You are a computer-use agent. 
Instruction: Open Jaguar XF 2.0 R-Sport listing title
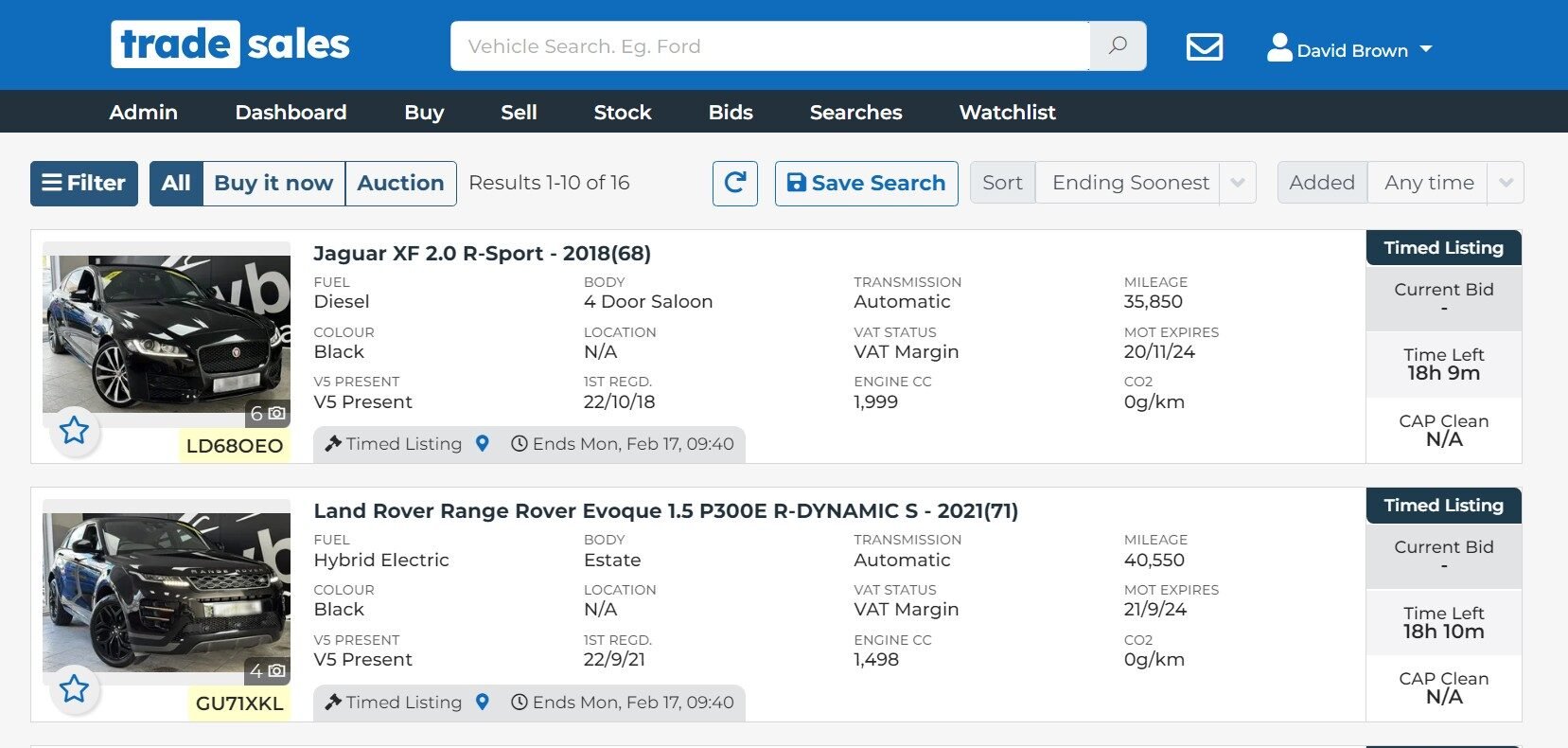click(482, 254)
